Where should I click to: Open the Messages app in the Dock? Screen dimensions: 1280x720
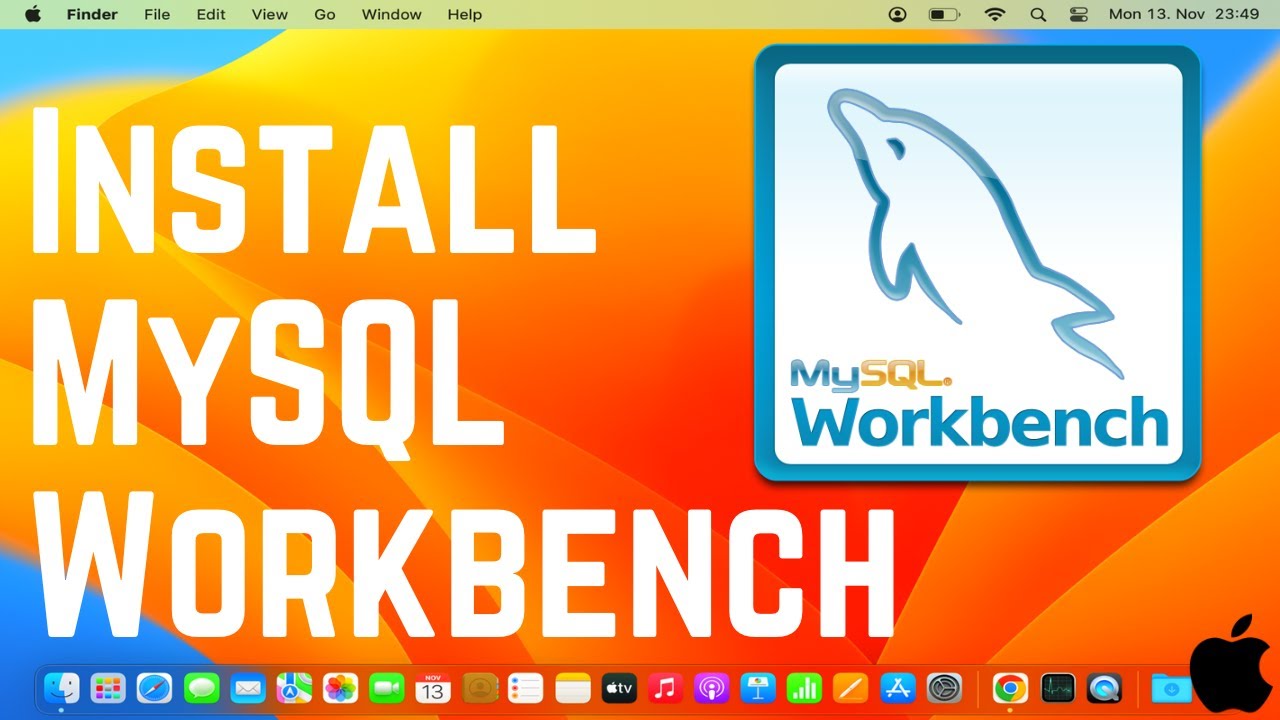(201, 688)
